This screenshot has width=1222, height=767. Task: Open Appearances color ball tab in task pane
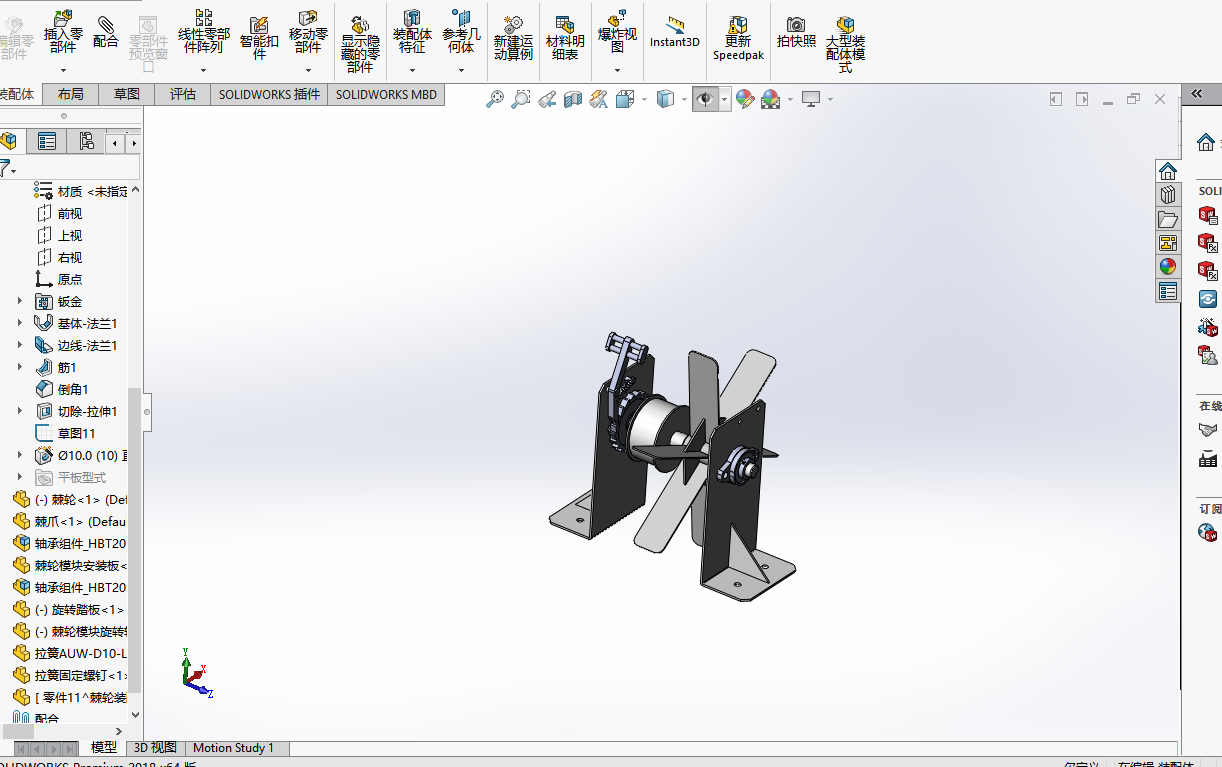(1168, 267)
